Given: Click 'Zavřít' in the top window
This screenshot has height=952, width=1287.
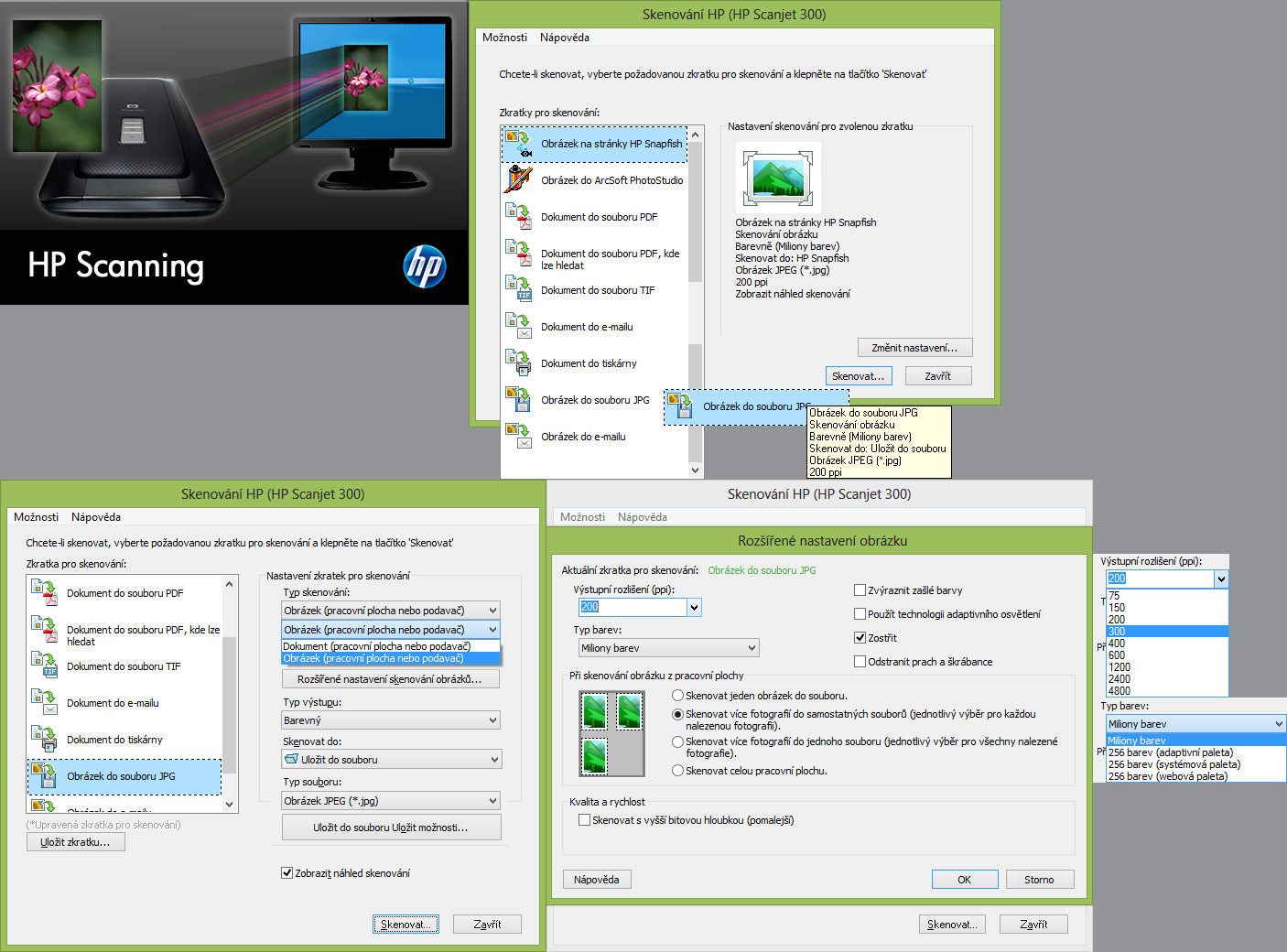Looking at the screenshot, I should click(x=938, y=376).
